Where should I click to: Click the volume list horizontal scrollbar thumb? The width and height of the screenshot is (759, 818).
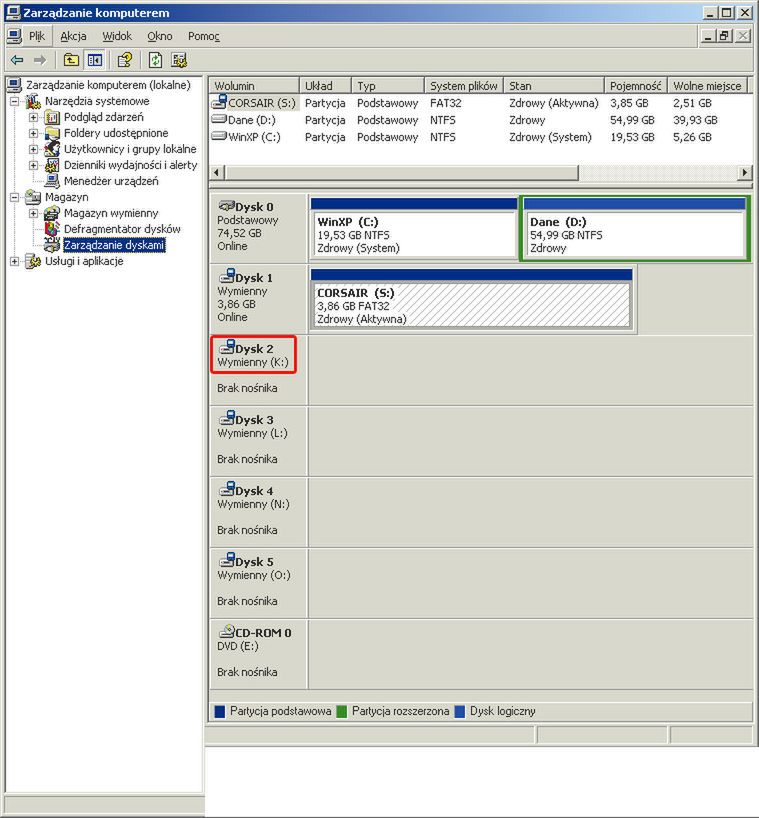pos(402,172)
